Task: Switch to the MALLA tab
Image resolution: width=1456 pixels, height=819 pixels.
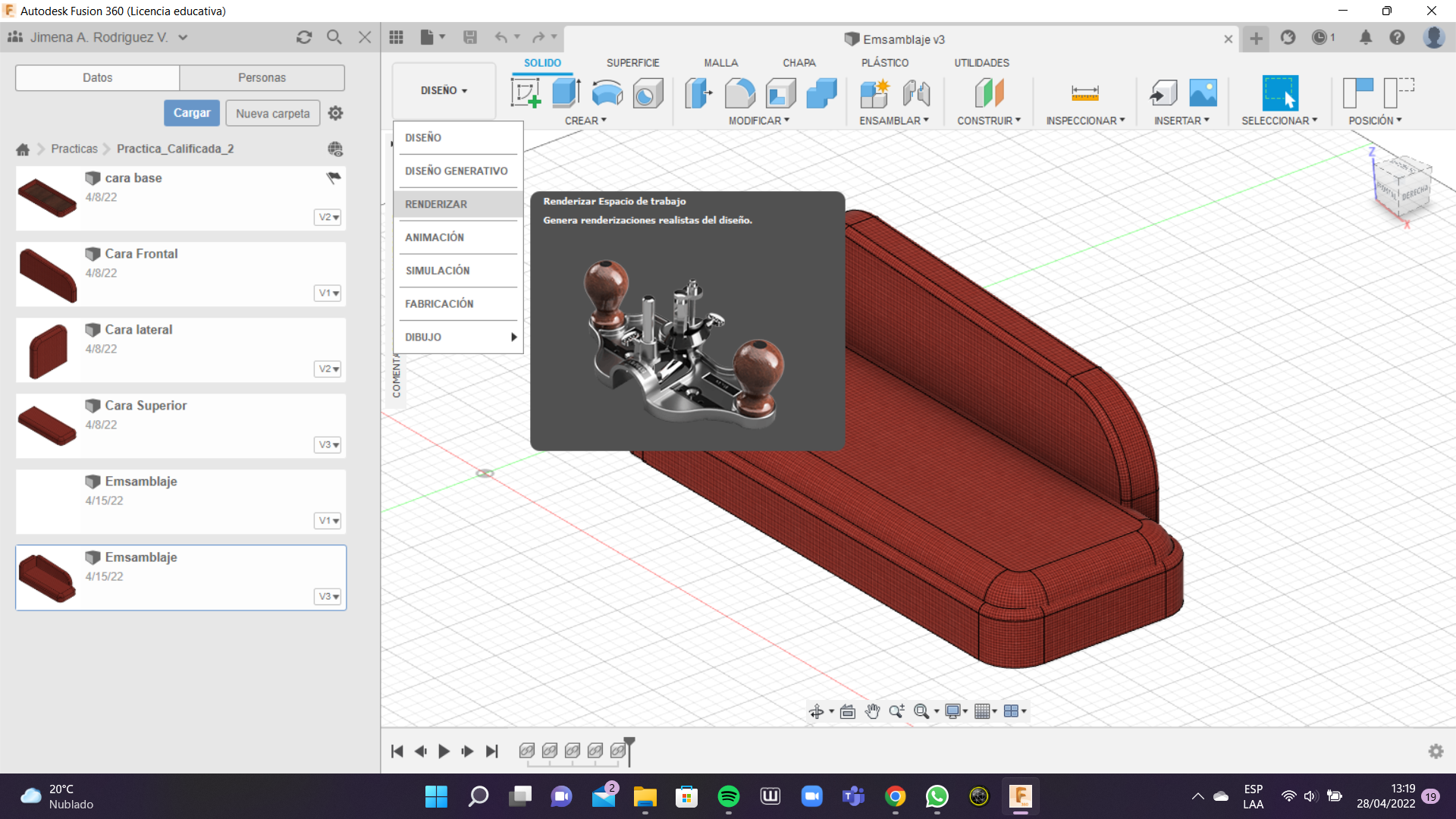Action: pos(720,63)
